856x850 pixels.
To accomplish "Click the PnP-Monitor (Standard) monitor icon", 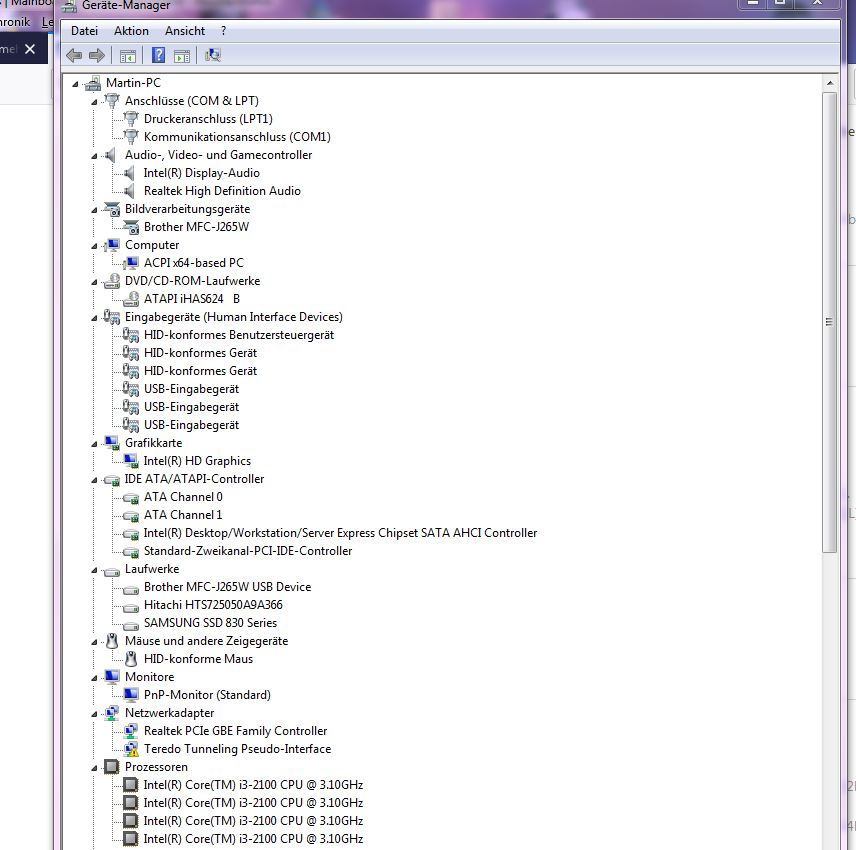I will pos(131,694).
